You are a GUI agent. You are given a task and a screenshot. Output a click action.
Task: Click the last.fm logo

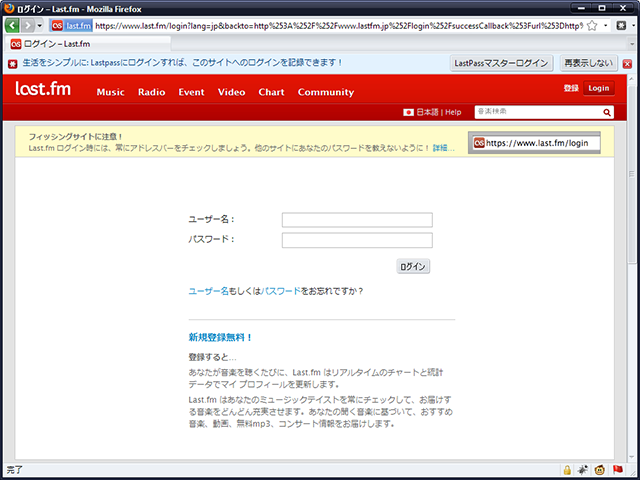[x=43, y=89]
